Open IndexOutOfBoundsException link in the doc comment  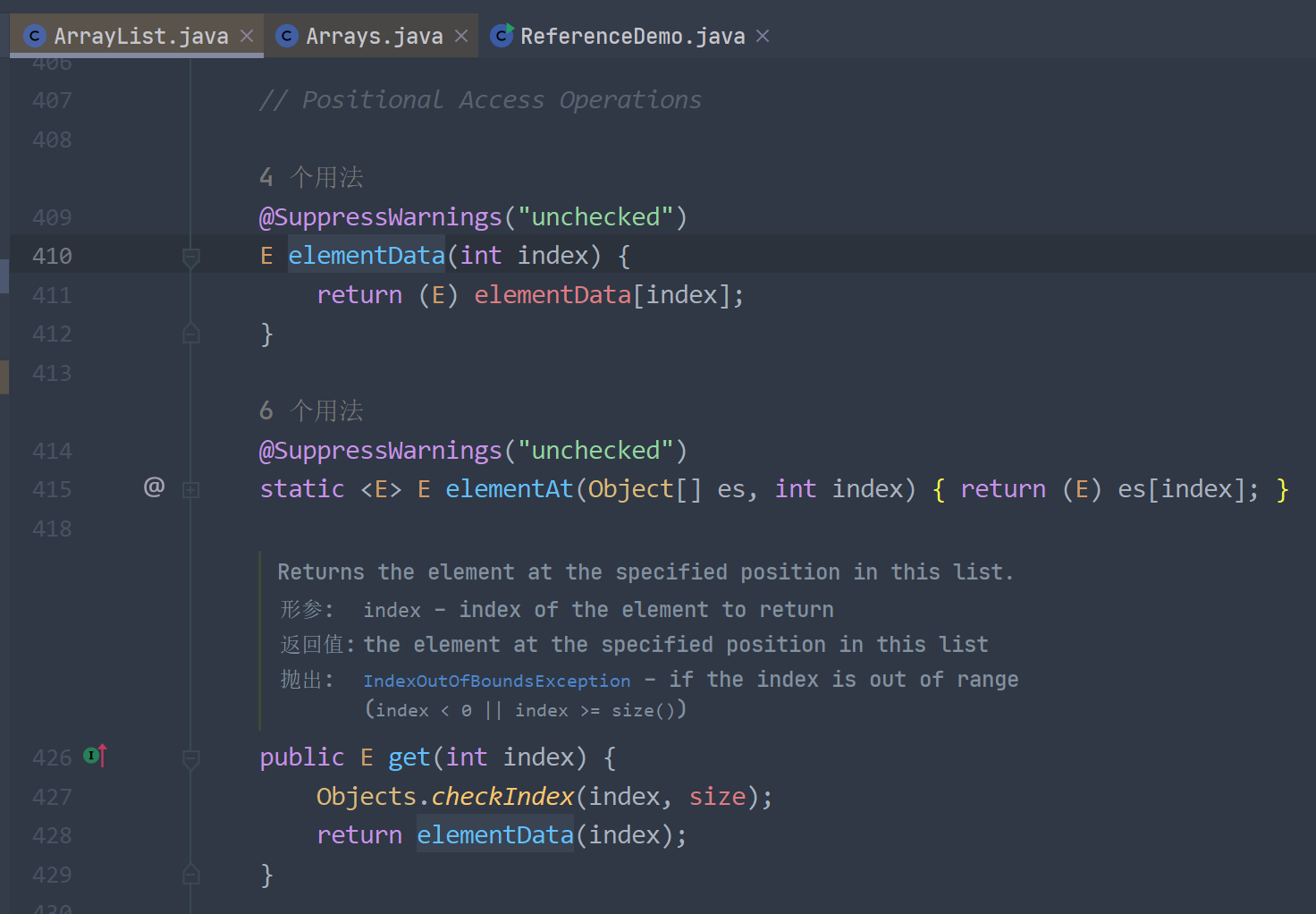coord(496,681)
